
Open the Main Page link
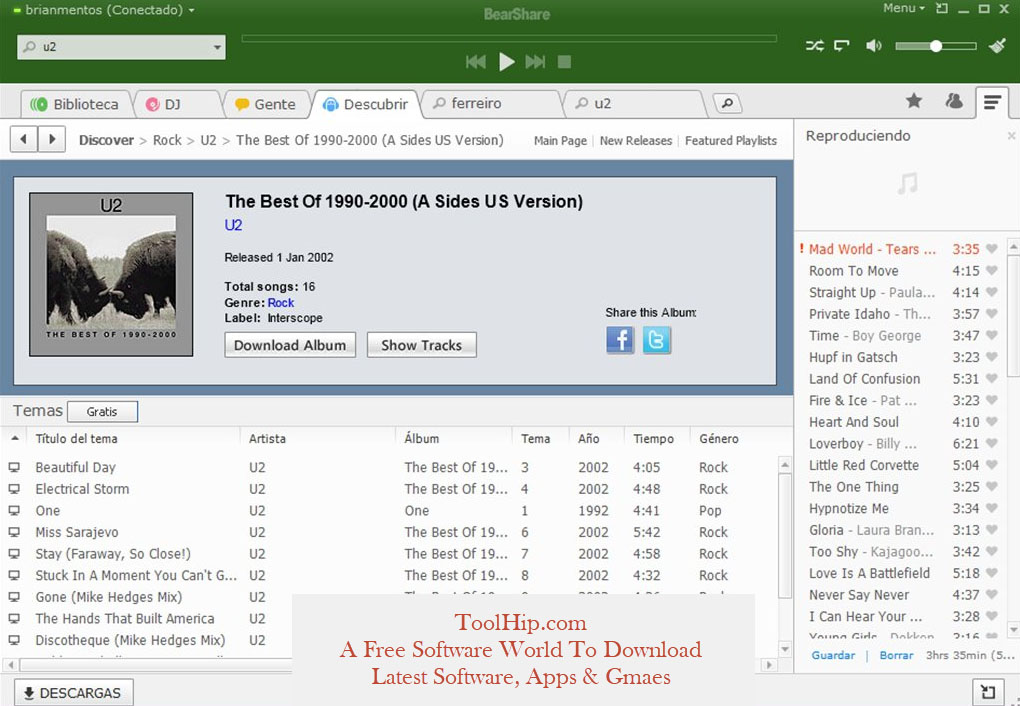point(560,141)
